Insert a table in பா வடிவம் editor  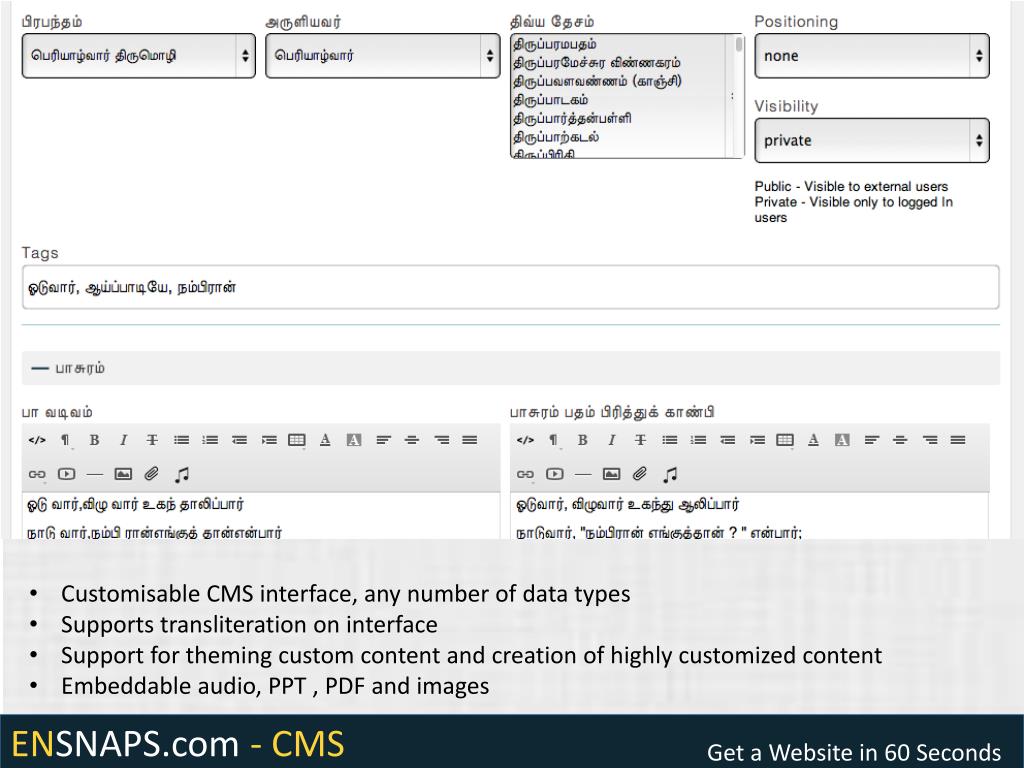pos(297,440)
